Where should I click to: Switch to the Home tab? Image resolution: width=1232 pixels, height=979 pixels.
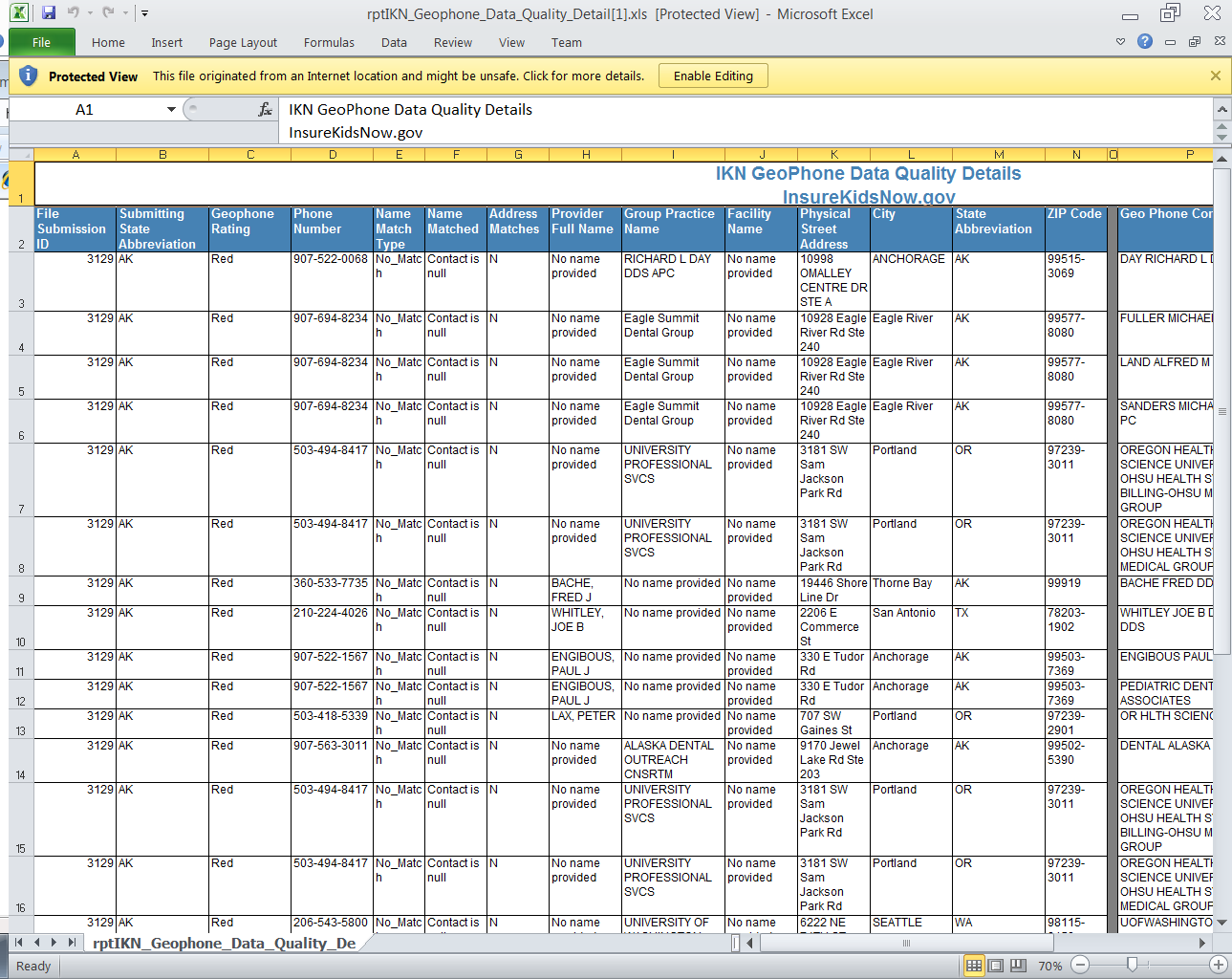[108, 42]
